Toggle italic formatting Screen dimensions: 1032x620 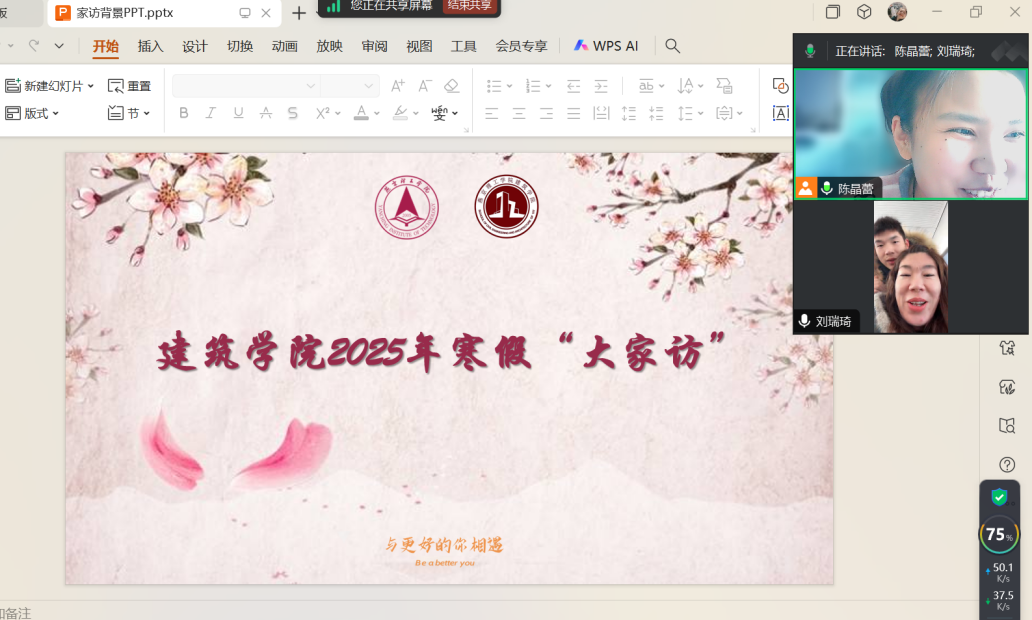click(211, 113)
